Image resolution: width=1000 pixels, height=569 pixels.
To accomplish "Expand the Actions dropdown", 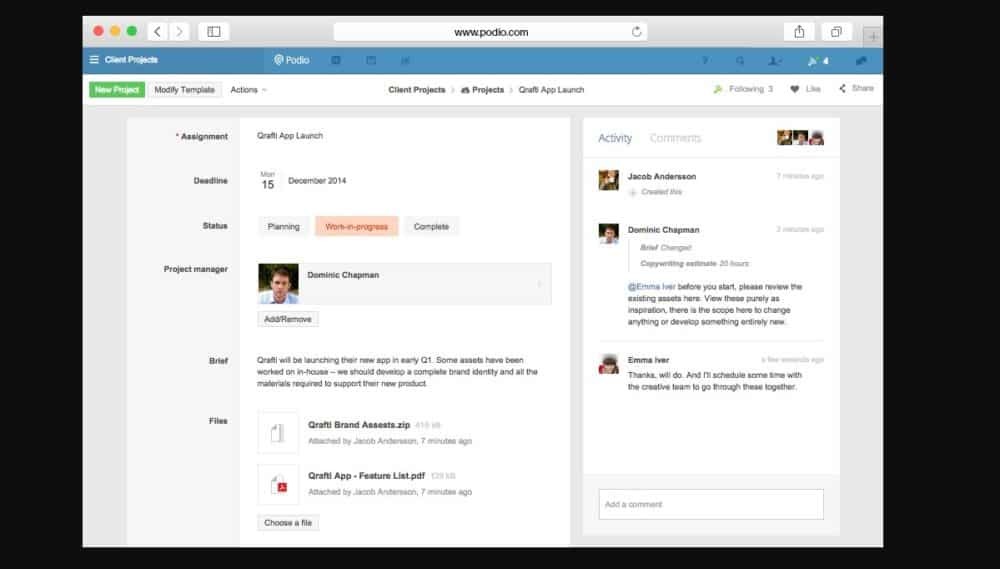I will [x=248, y=90].
